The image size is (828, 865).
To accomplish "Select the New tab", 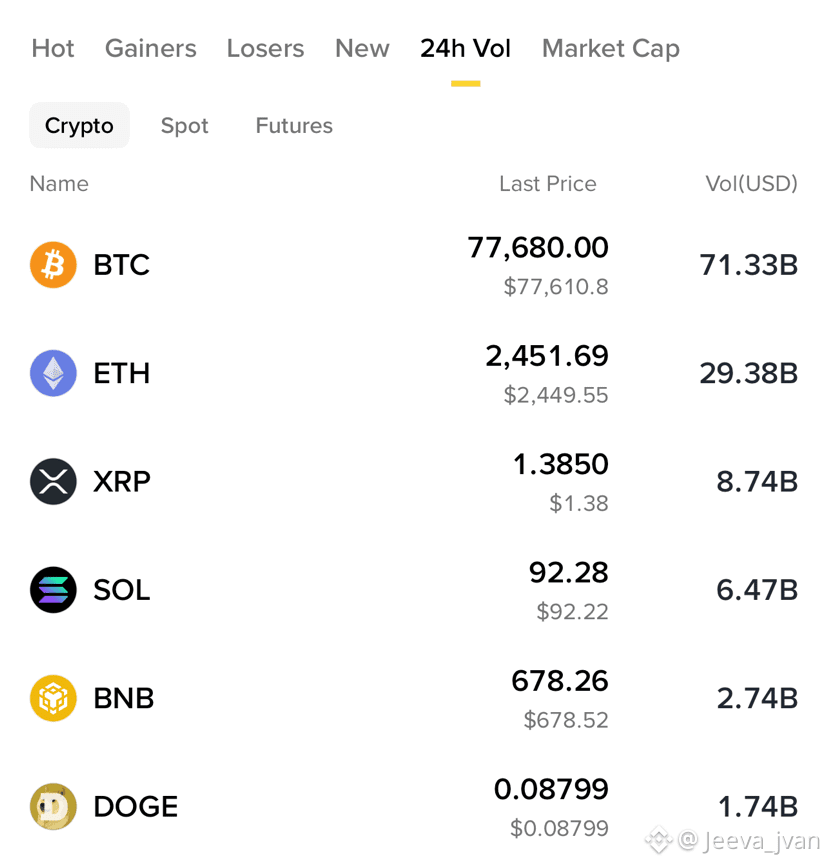I will coord(362,49).
